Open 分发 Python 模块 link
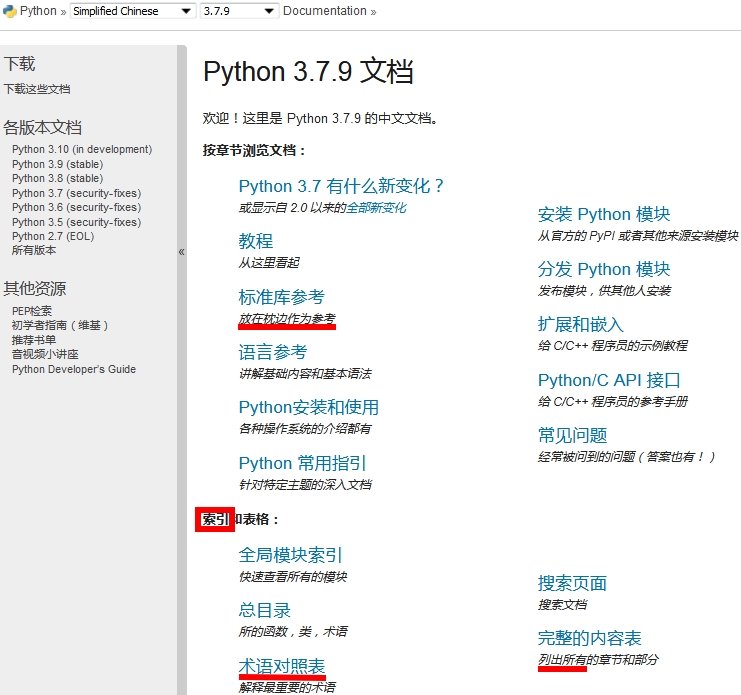Viewport: 741px width, 695px height. pos(604,269)
